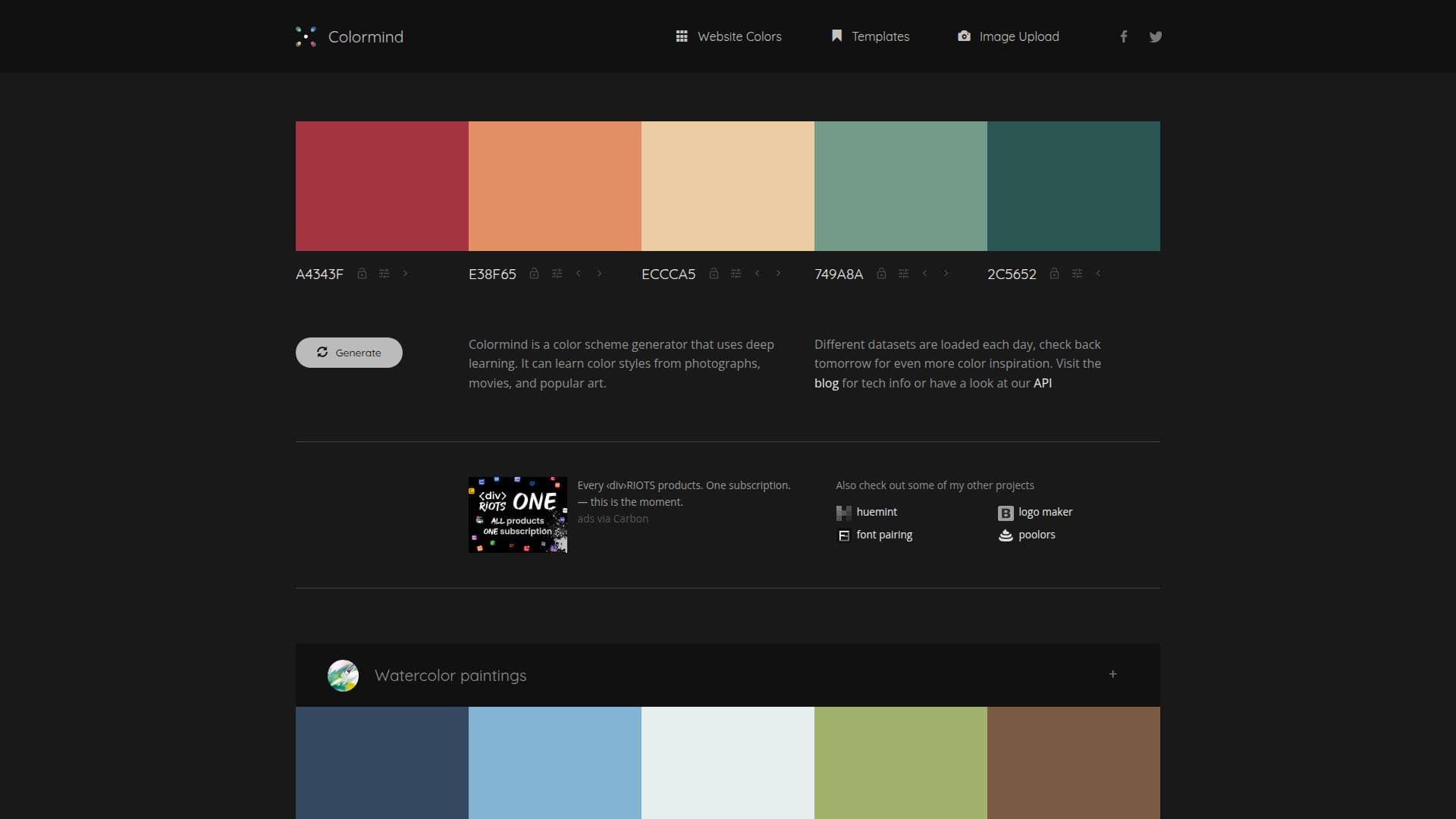Click the light blue watercolor swatch

pyautogui.click(x=555, y=763)
